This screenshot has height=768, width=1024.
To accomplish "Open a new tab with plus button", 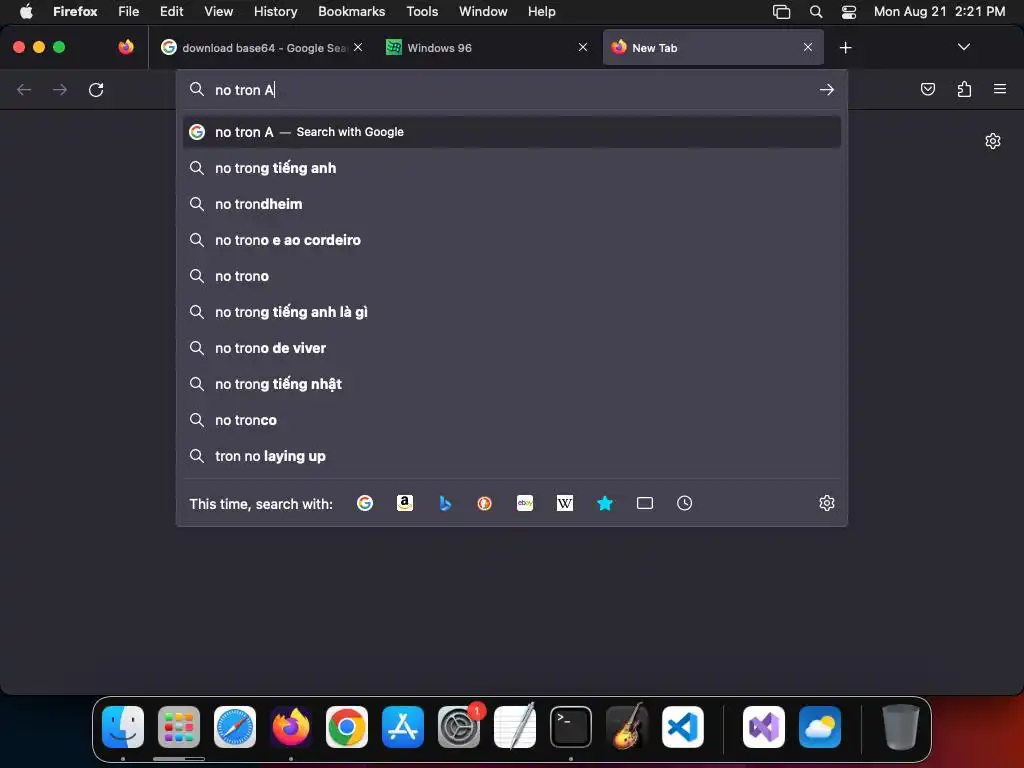I will pos(846,48).
